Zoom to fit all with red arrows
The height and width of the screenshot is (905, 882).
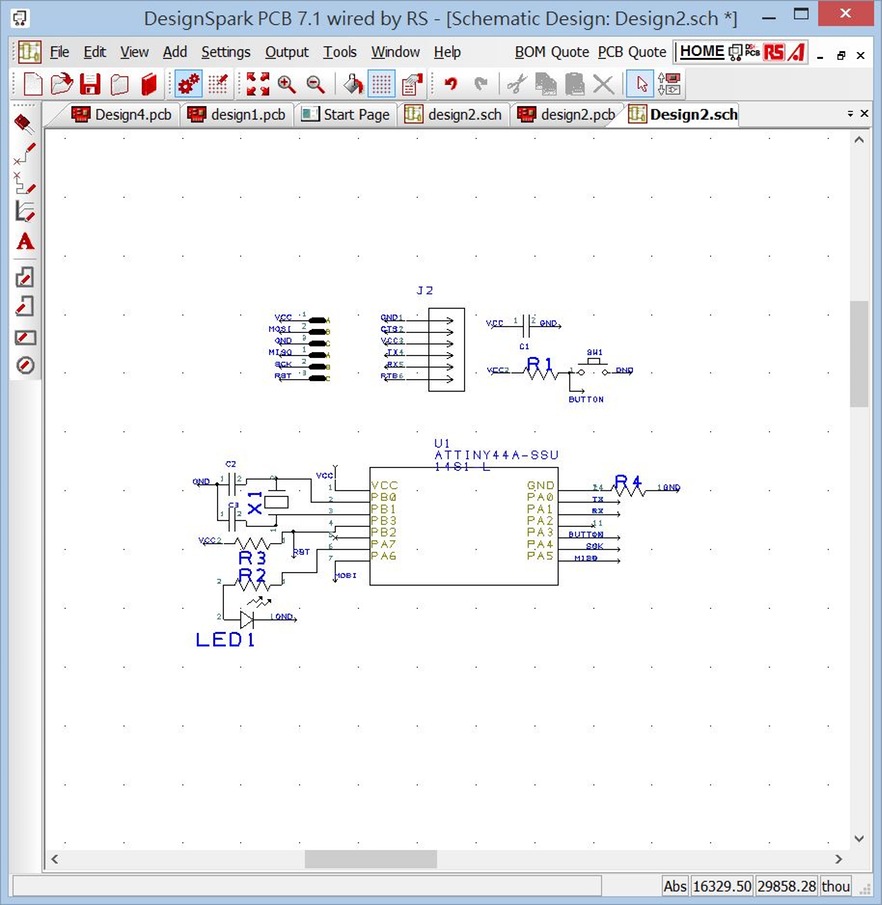257,84
